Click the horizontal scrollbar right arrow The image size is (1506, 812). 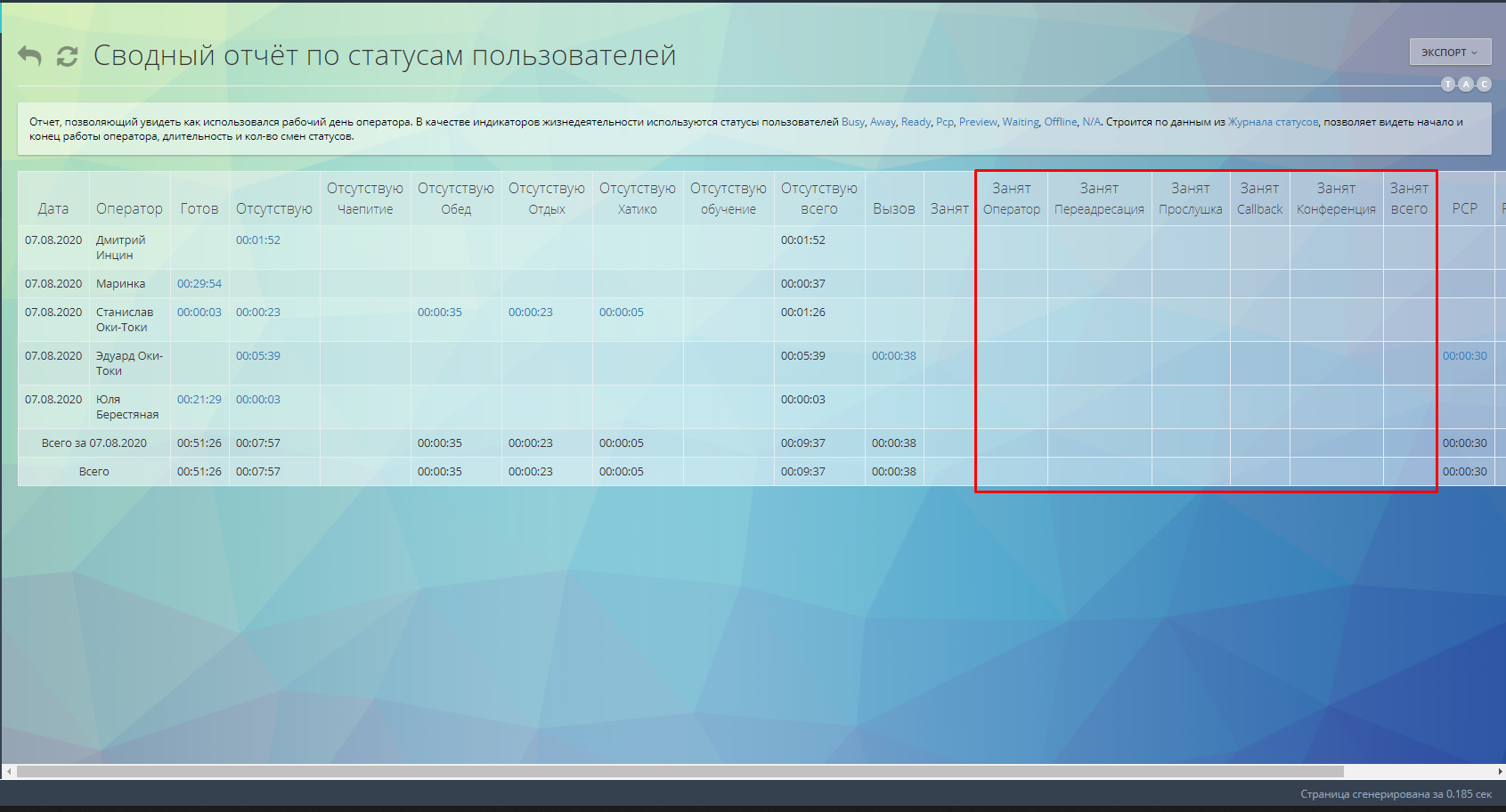coord(1500,772)
